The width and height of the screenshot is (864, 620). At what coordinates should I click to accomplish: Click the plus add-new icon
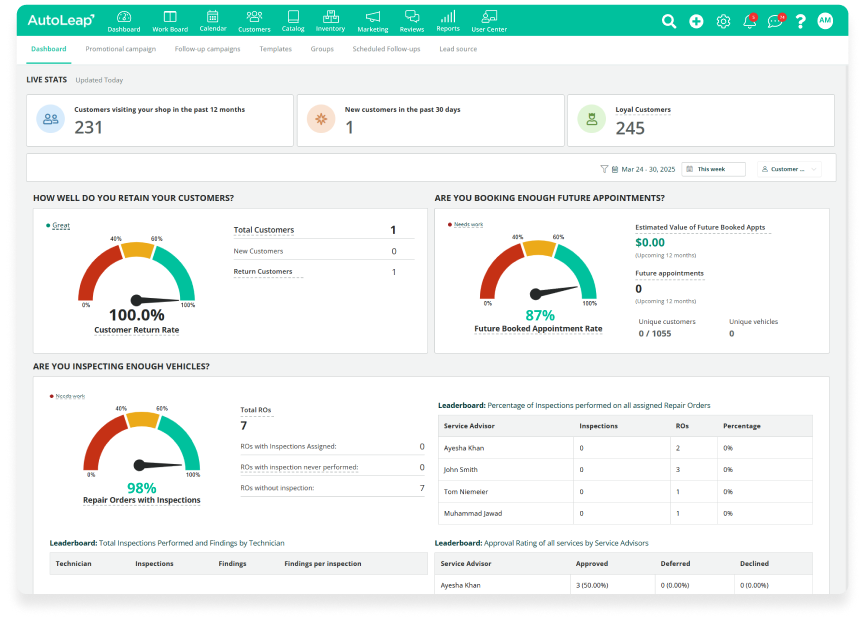pyautogui.click(x=696, y=21)
